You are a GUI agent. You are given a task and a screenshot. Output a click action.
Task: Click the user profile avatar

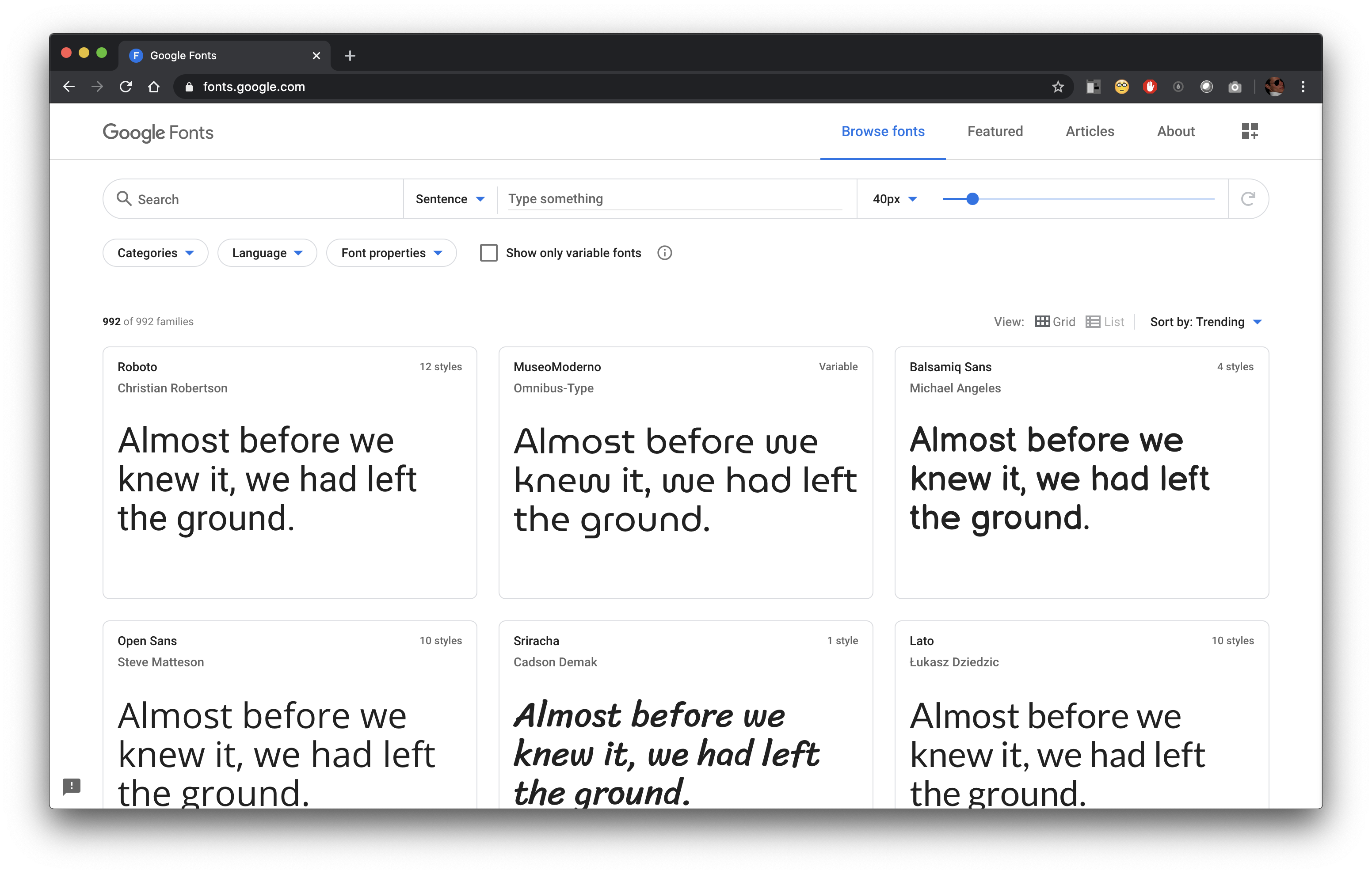tap(1274, 87)
